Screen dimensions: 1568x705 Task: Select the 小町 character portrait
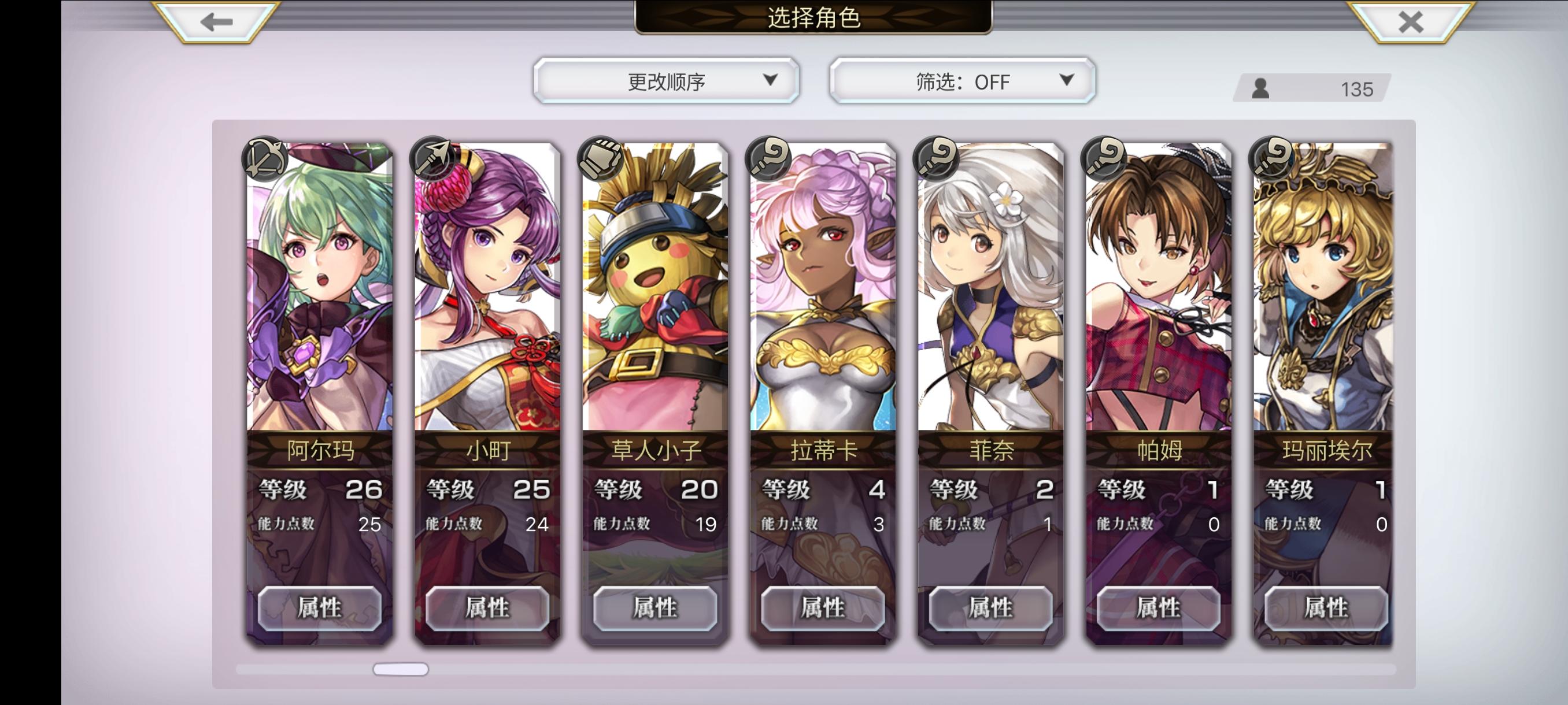[487, 287]
